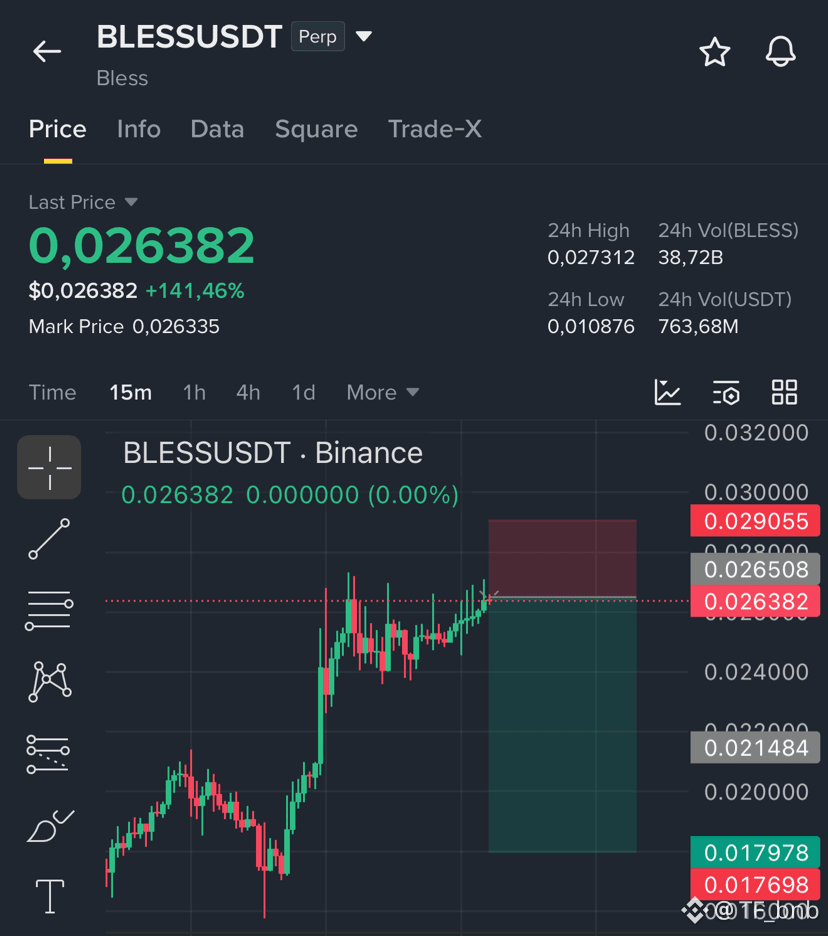Select the crosshair cursor tool

click(50, 467)
